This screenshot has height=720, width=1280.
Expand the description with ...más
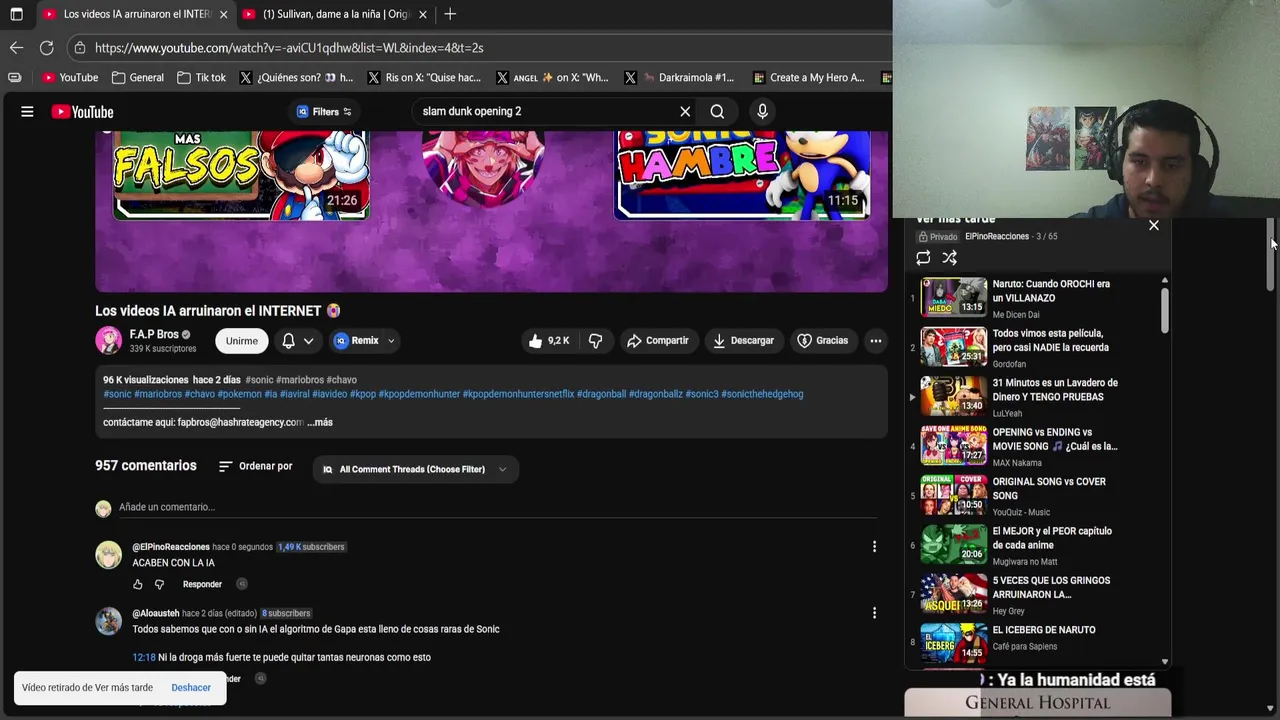[x=320, y=422]
